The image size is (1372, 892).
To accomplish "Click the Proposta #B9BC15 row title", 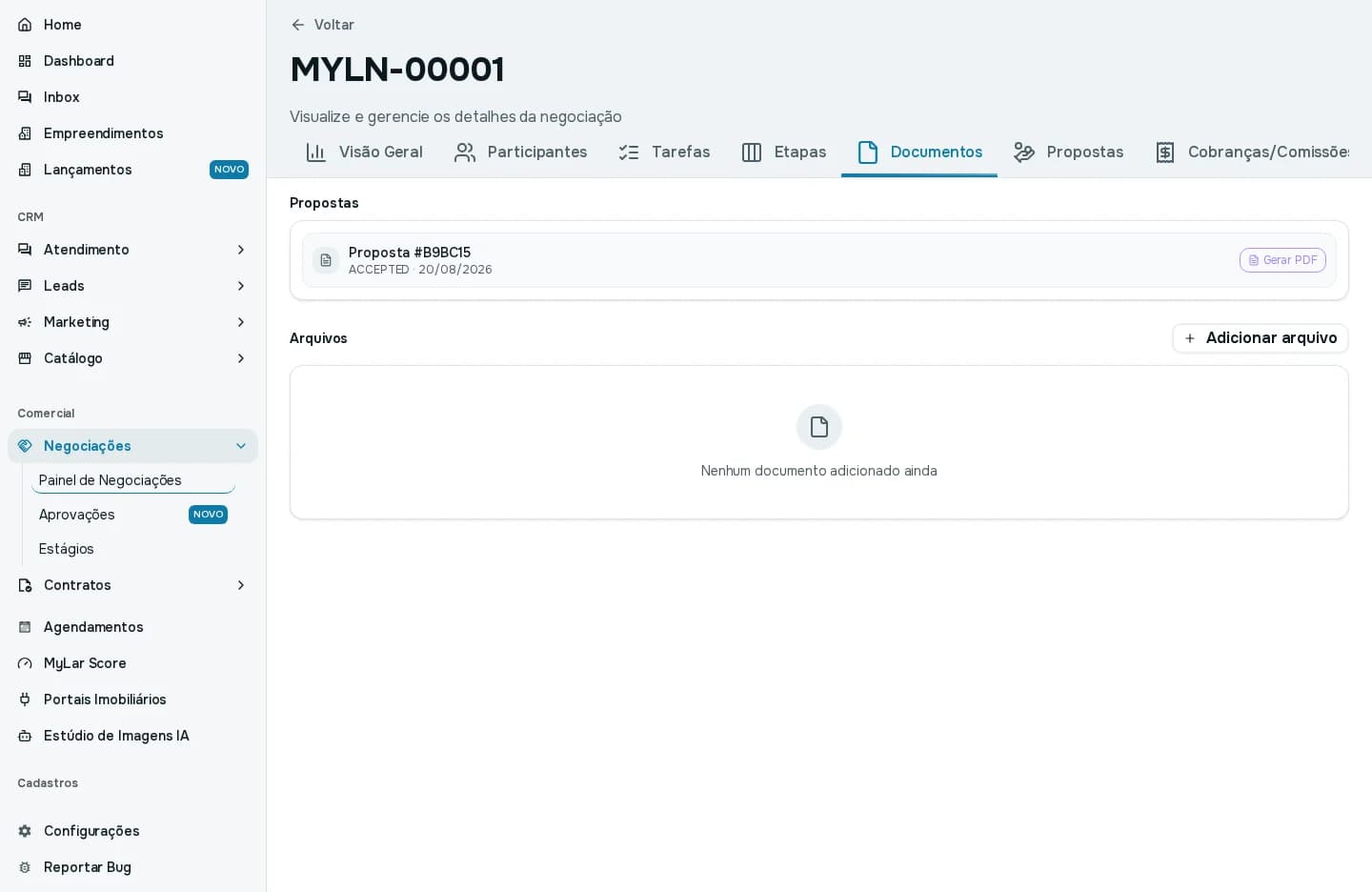I will coord(410,253).
